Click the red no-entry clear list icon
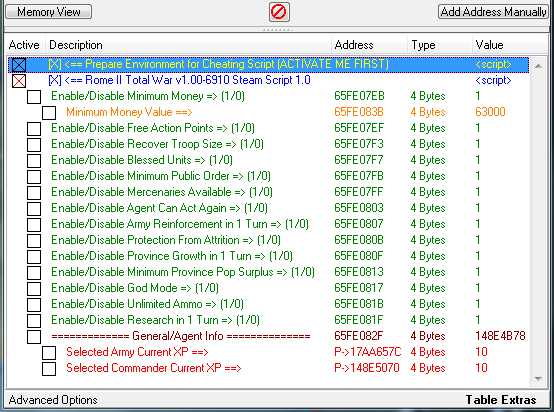The image size is (554, 412). (279, 12)
